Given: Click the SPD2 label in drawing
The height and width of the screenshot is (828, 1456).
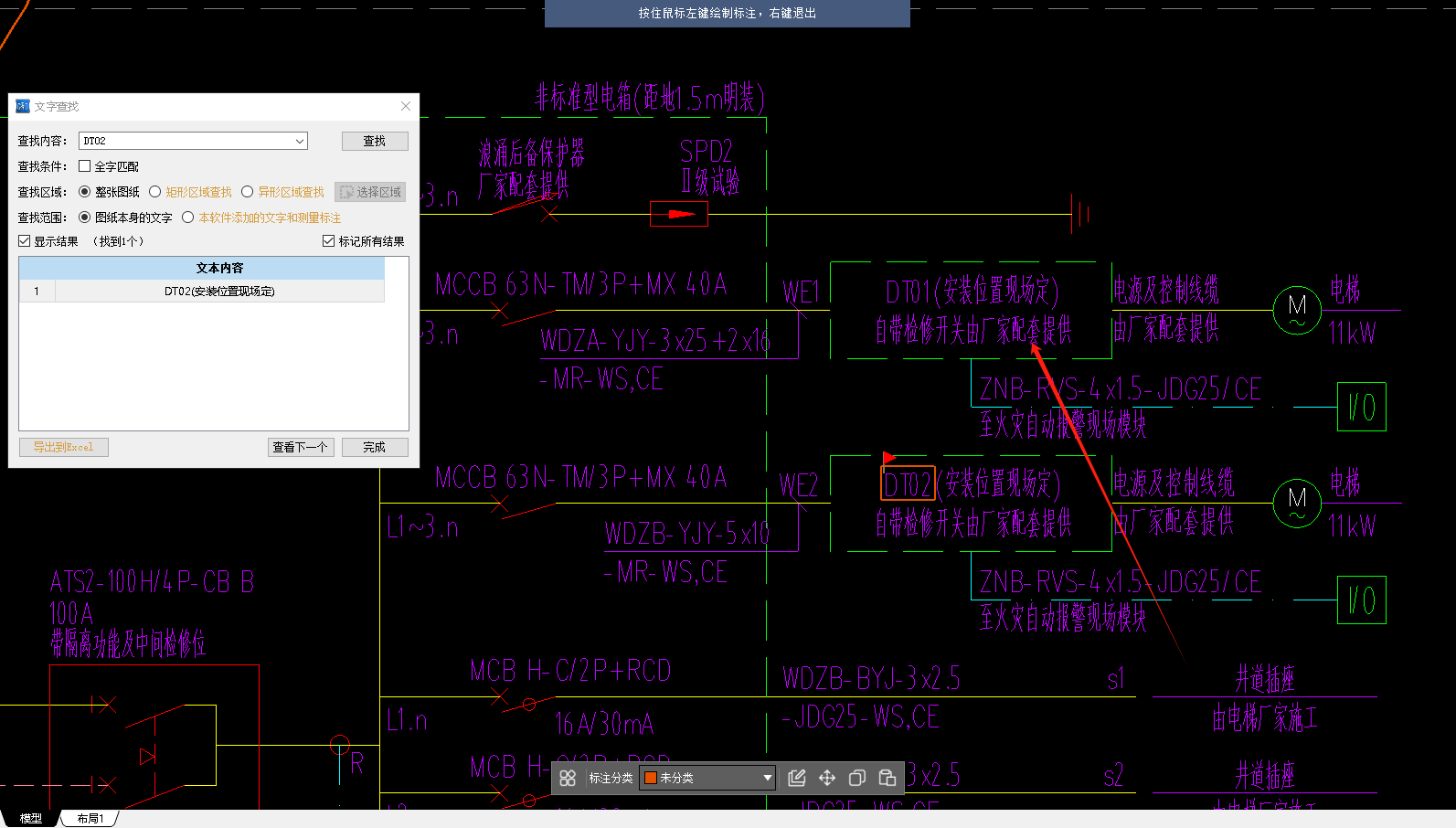Looking at the screenshot, I should tap(706, 151).
